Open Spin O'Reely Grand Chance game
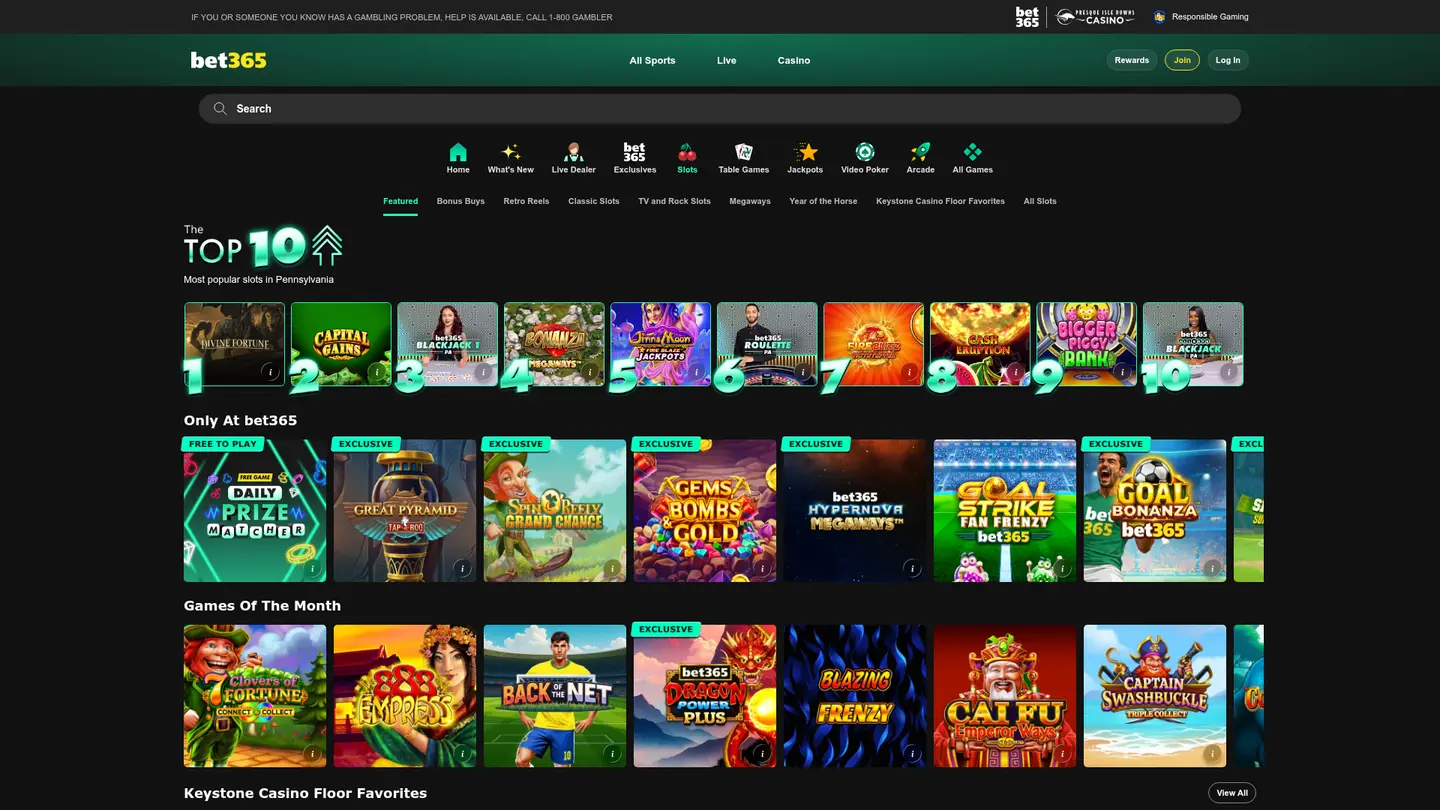The width and height of the screenshot is (1440, 810). click(x=555, y=511)
